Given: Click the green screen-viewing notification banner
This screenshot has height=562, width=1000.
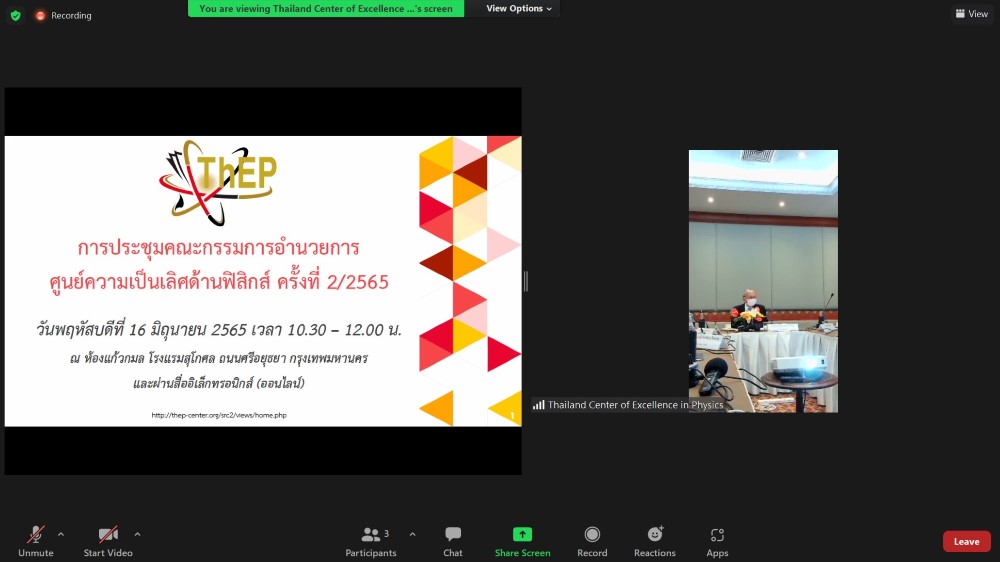Looking at the screenshot, I should (x=325, y=9).
